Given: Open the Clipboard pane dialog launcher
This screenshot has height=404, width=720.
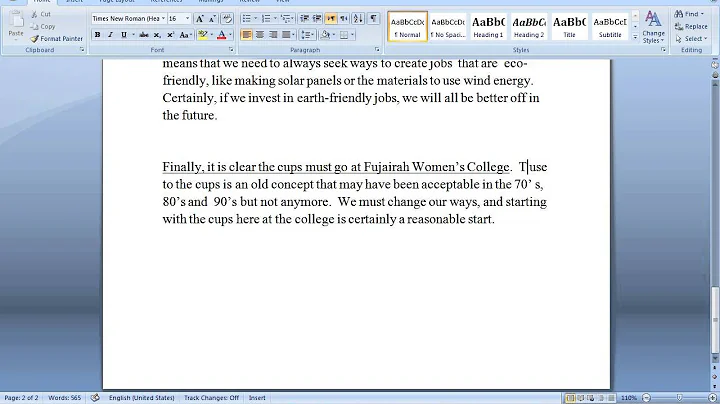Looking at the screenshot, I should 82,50.
